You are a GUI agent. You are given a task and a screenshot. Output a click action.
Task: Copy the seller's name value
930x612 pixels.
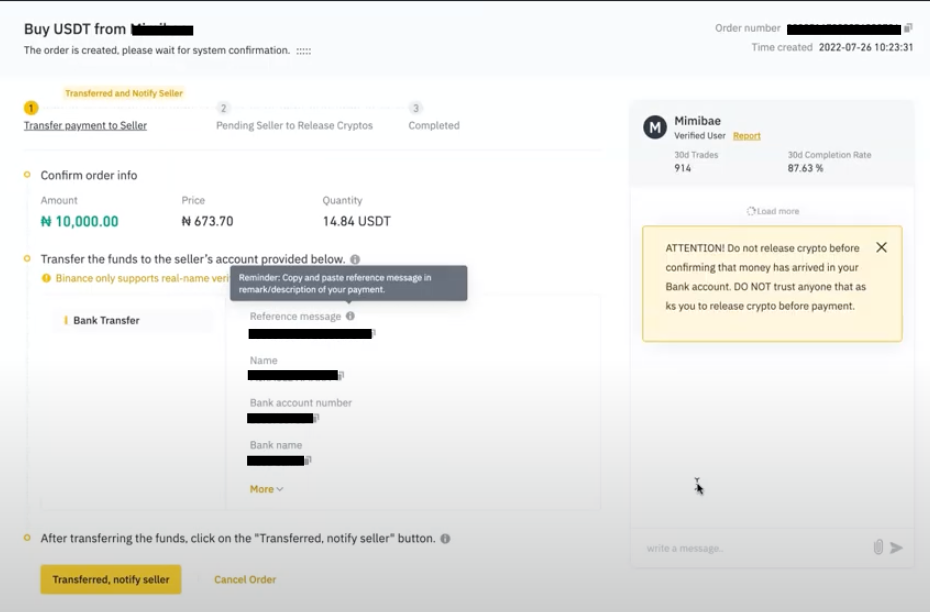click(341, 376)
